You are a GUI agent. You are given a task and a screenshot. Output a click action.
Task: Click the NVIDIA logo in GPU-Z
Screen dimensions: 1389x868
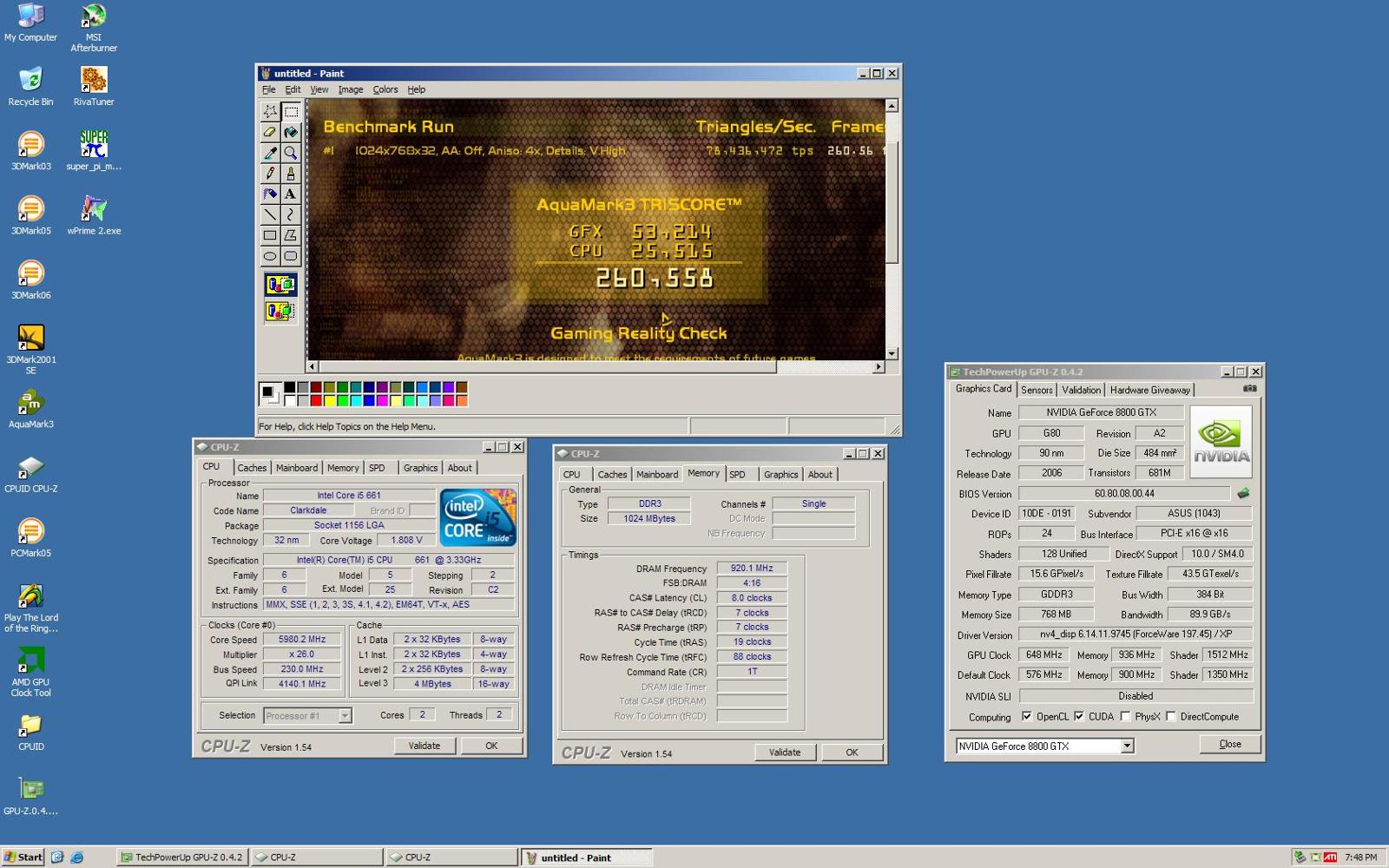1221,442
